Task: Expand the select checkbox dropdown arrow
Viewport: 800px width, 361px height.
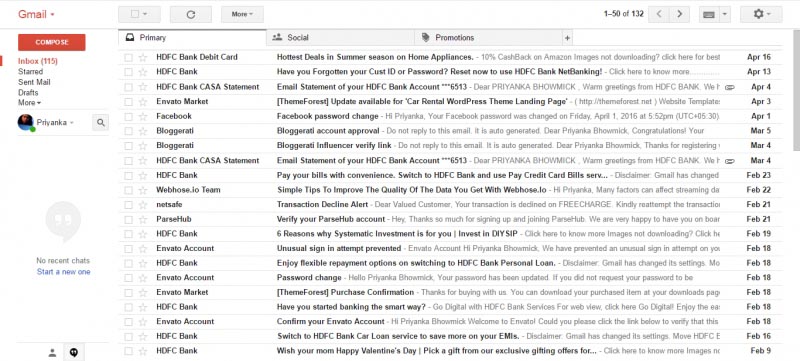Action: click(145, 14)
